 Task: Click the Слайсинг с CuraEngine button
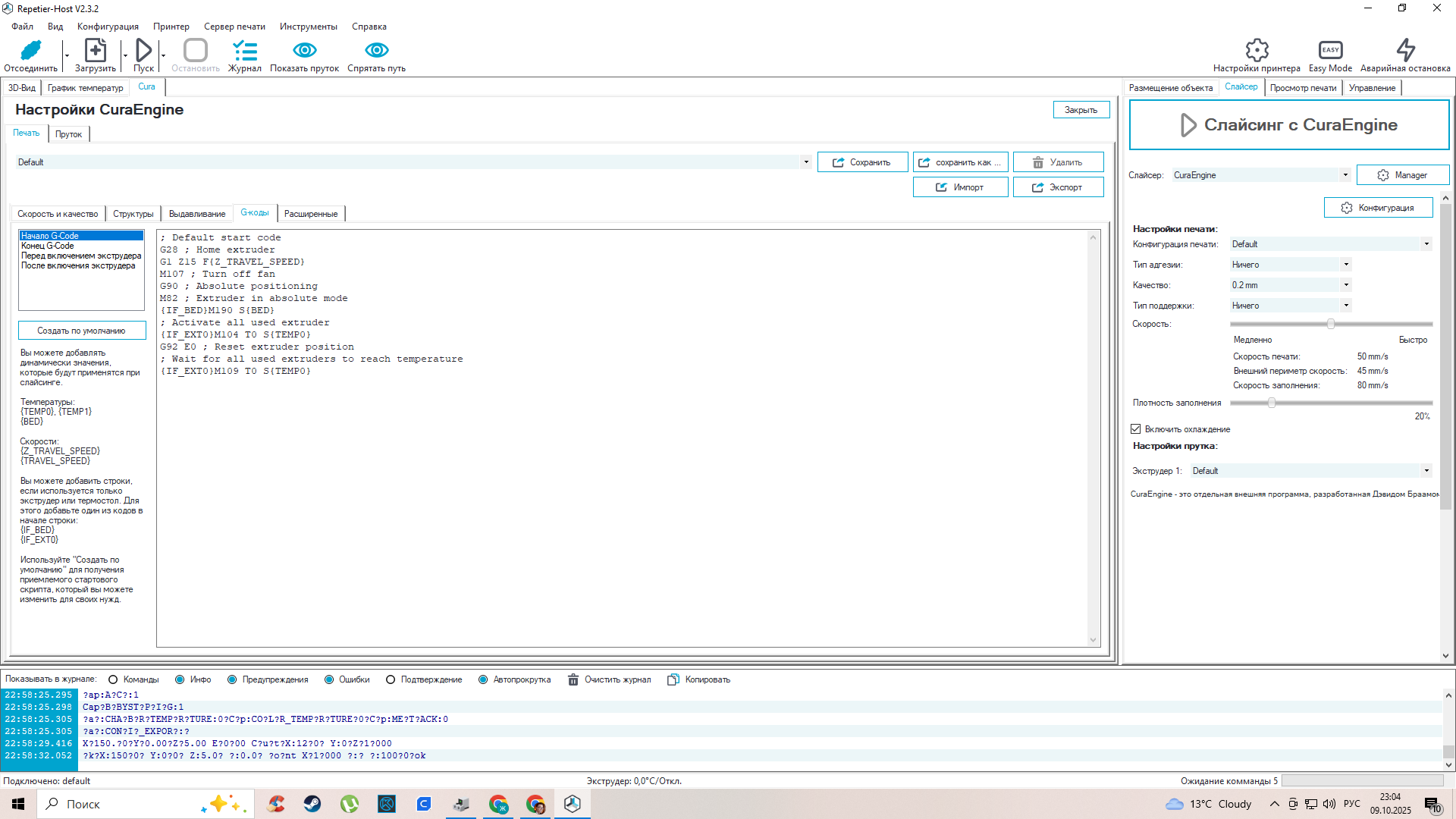tap(1288, 125)
